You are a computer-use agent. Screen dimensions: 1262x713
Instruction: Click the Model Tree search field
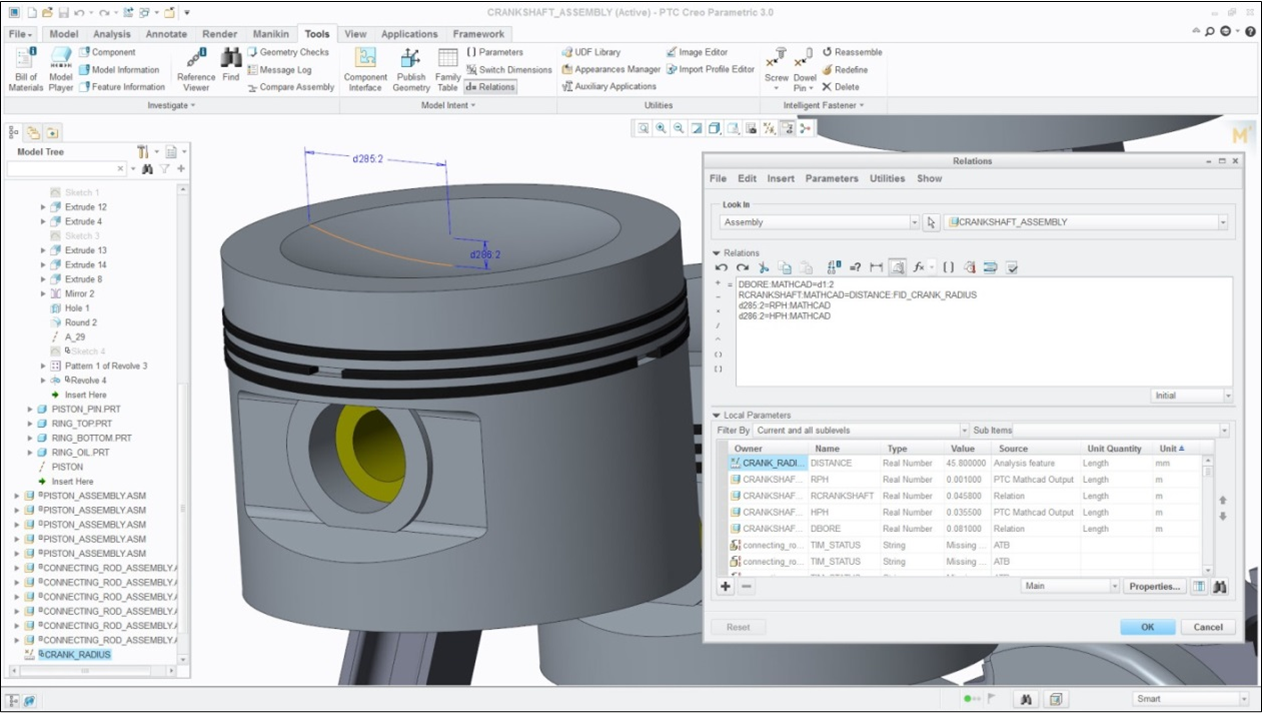tap(65, 170)
